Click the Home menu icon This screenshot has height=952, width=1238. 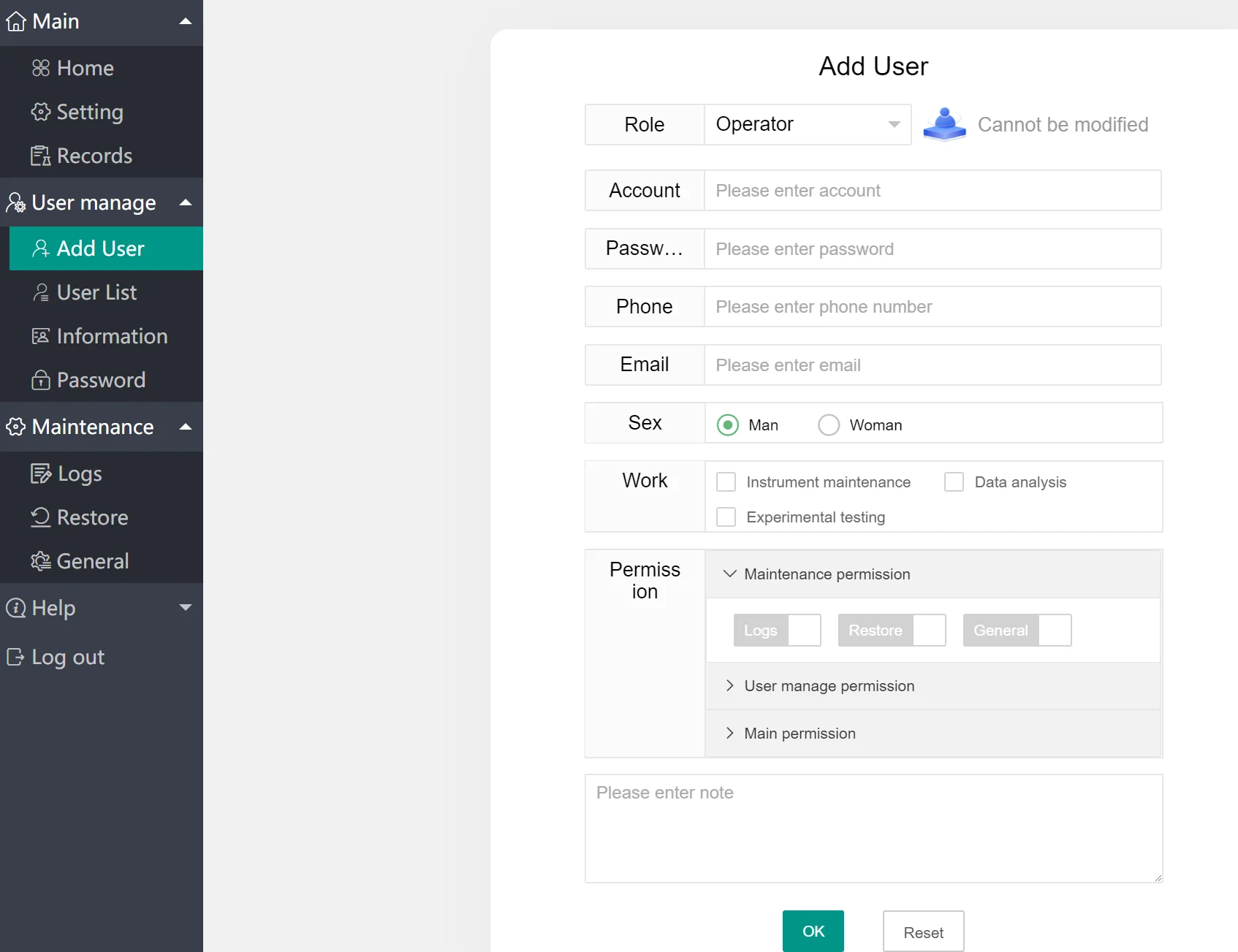(x=41, y=68)
